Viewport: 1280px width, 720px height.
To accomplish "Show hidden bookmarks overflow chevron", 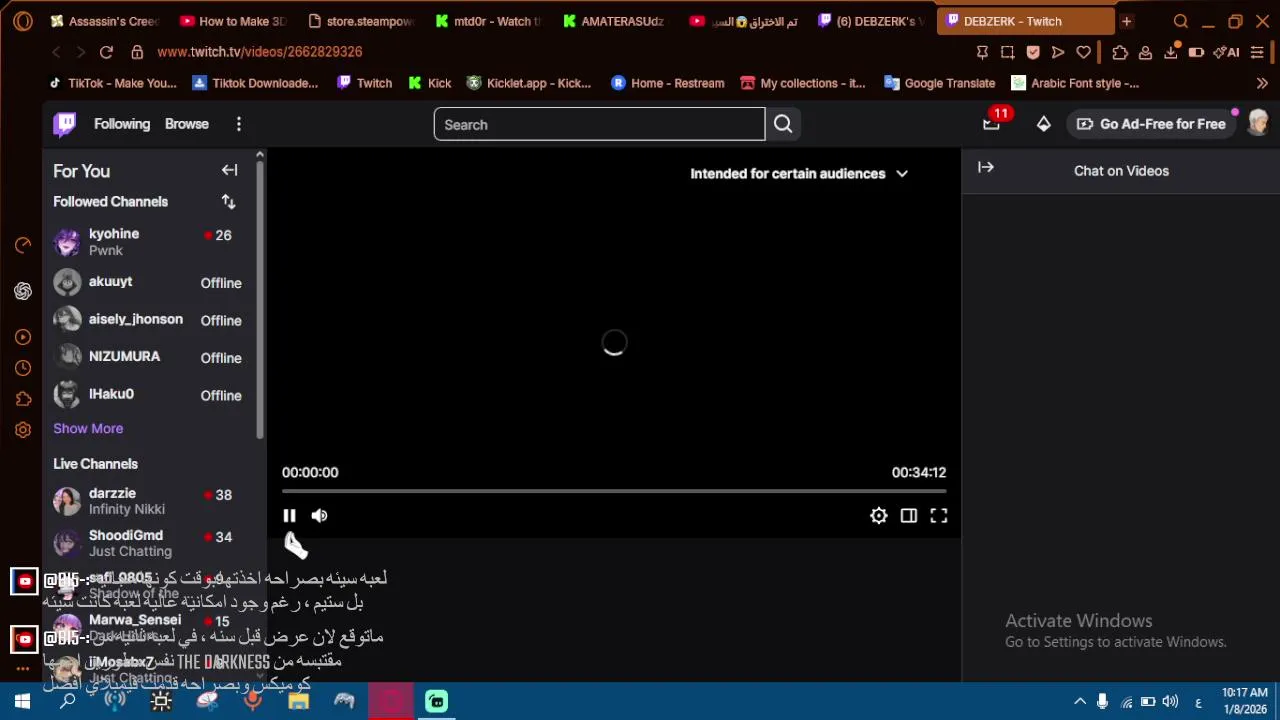I will [x=1262, y=84].
